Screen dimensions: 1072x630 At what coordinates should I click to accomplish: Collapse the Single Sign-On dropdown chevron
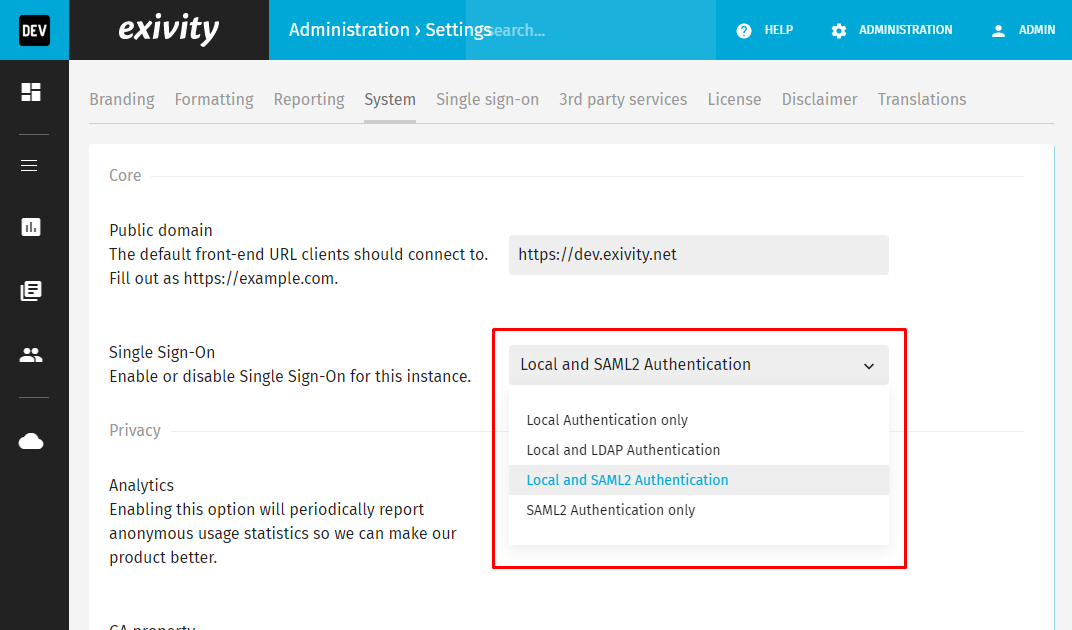pyautogui.click(x=868, y=366)
